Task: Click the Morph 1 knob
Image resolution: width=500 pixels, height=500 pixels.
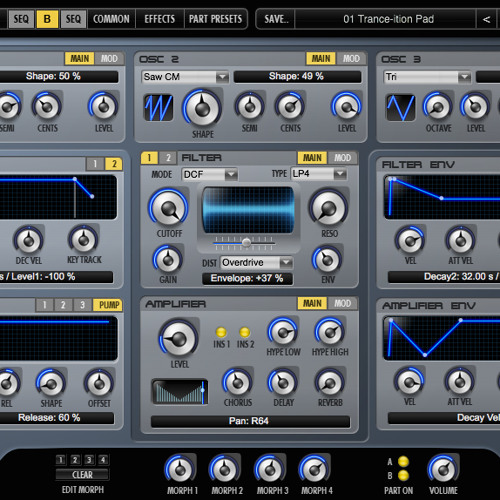Action: [x=180, y=469]
